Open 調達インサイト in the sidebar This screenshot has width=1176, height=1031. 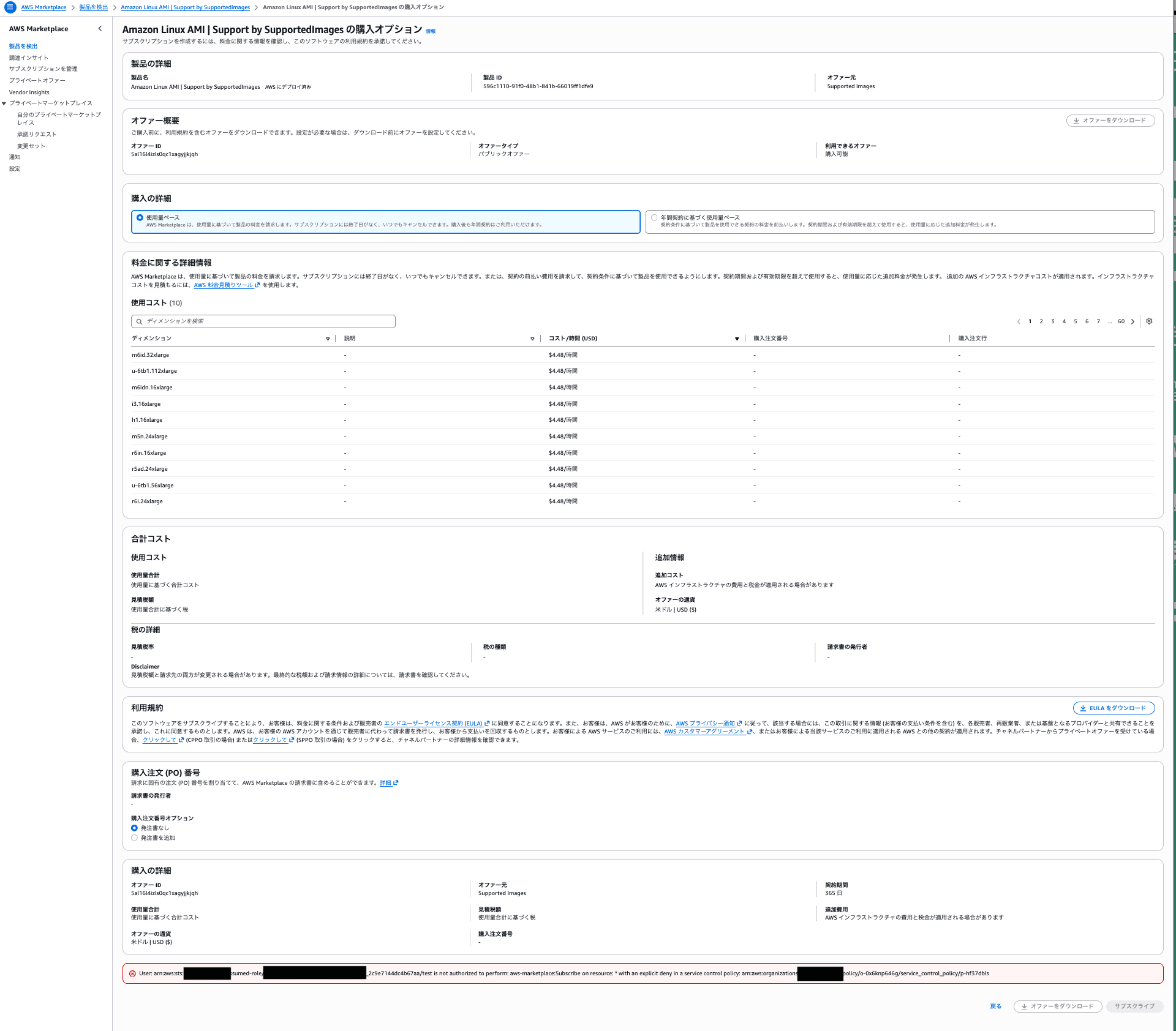pyautogui.click(x=29, y=58)
